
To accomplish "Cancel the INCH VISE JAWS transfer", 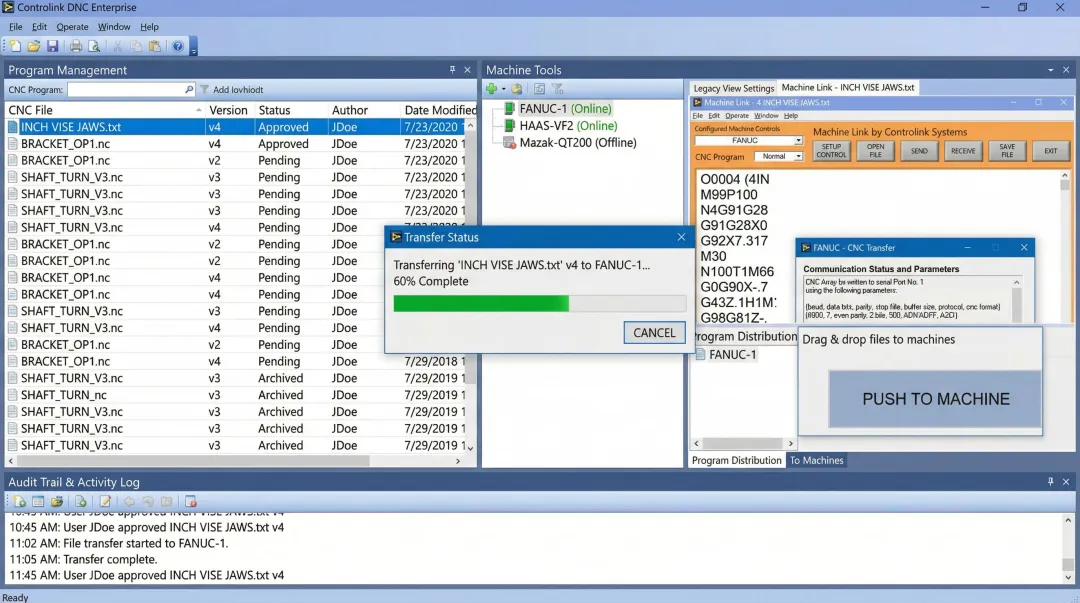I will pos(654,332).
